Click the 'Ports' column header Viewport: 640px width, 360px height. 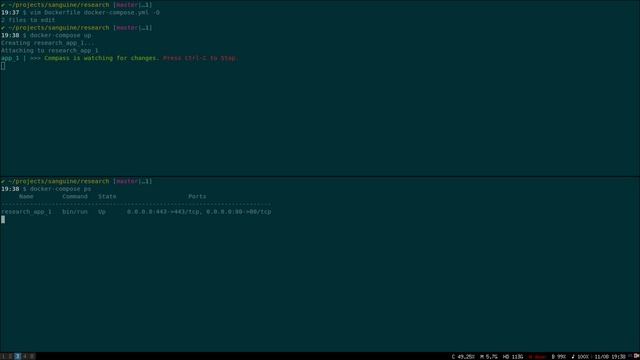coord(197,196)
